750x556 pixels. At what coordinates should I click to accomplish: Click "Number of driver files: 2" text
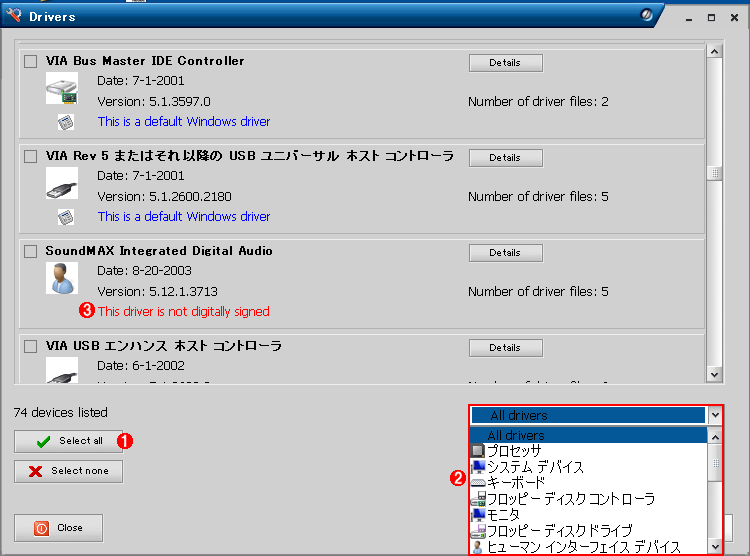click(x=538, y=101)
